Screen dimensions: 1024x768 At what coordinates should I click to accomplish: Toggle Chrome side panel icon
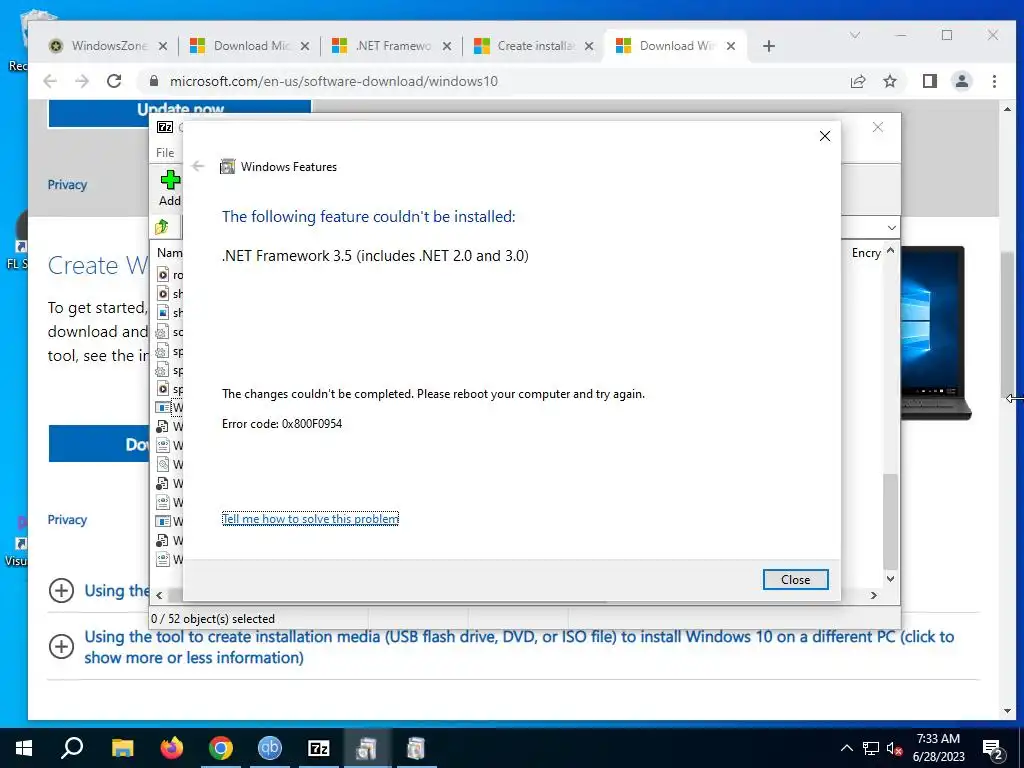tap(929, 81)
